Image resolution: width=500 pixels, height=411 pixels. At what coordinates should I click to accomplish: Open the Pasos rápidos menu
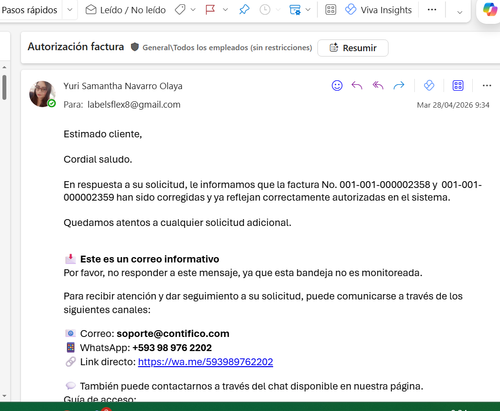pyautogui.click(x=29, y=10)
